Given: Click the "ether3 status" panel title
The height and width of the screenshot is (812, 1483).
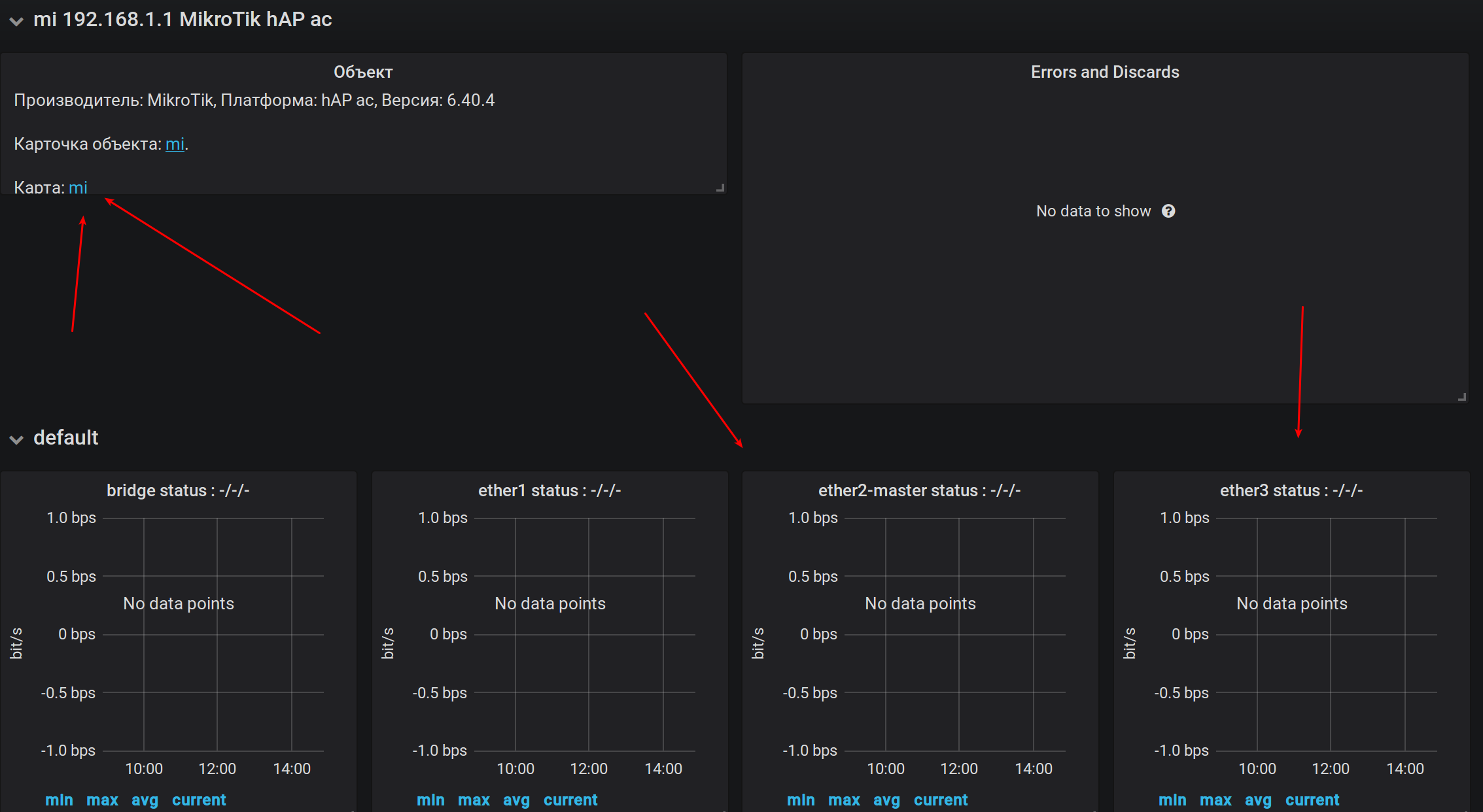Looking at the screenshot, I should [x=1291, y=490].
